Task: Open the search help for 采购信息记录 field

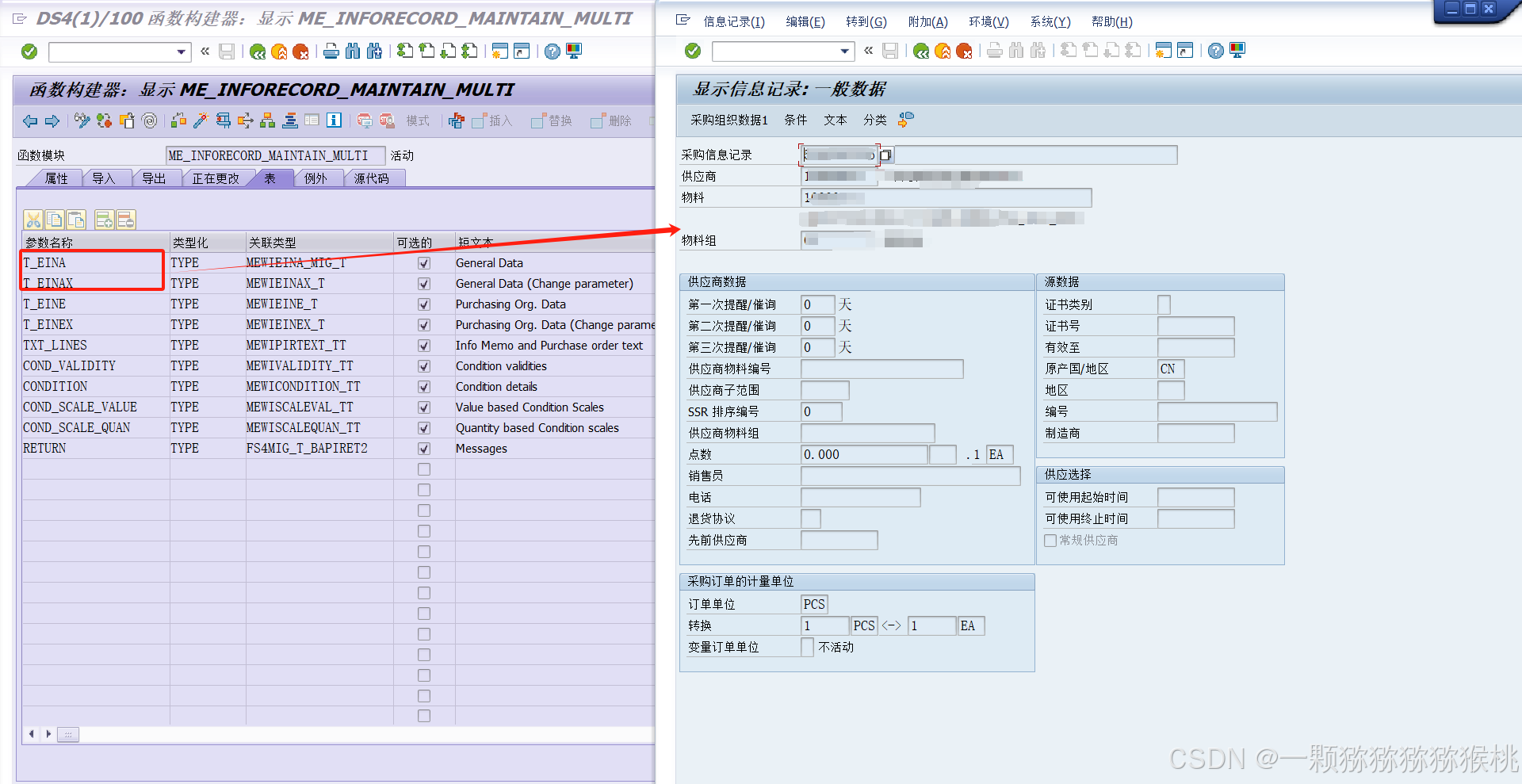Action: click(885, 155)
